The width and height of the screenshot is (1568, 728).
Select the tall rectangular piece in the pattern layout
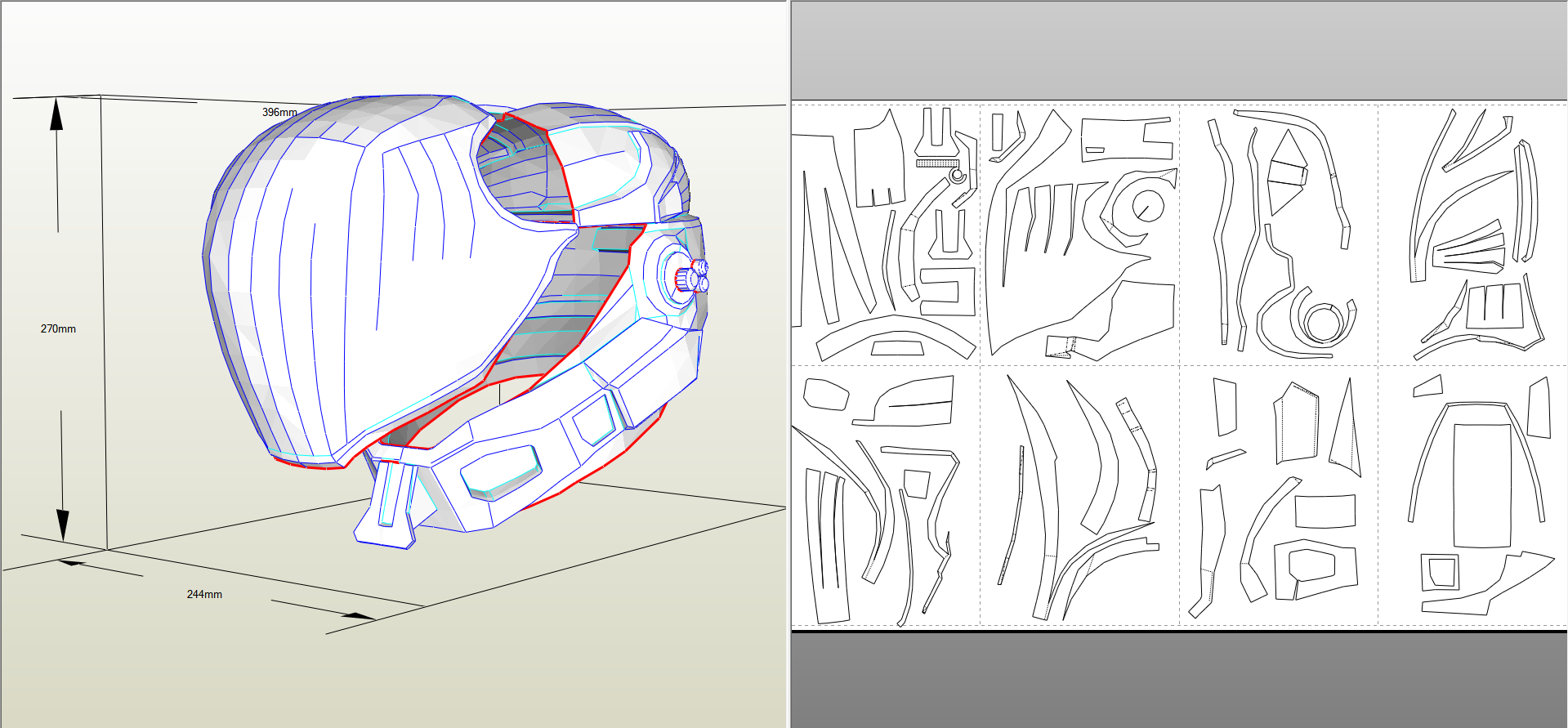click(1481, 485)
